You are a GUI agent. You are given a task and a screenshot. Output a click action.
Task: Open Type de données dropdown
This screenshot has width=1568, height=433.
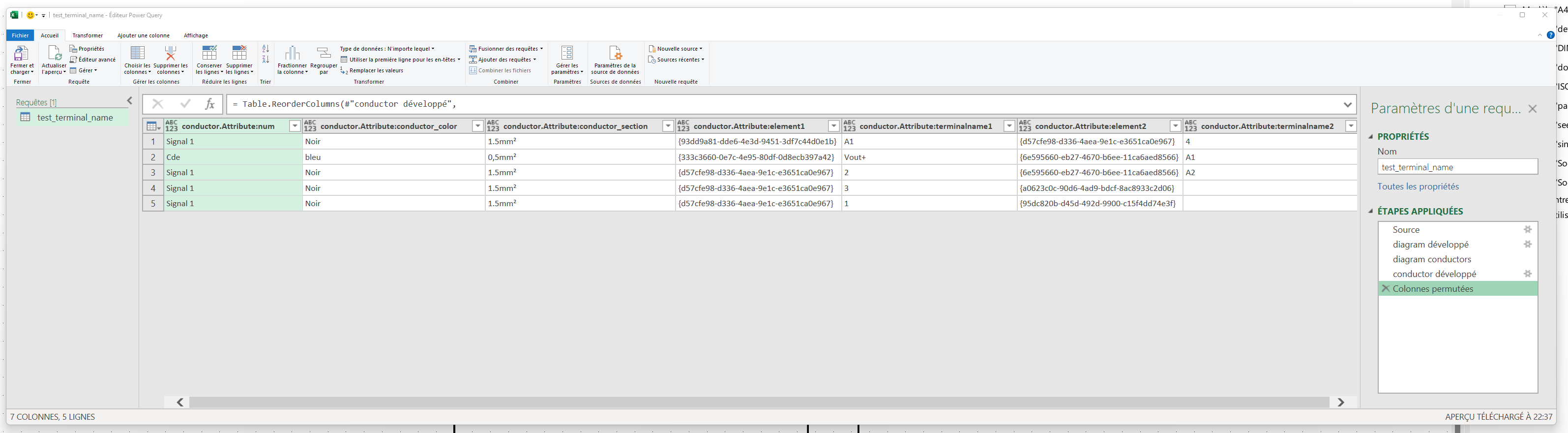point(387,49)
